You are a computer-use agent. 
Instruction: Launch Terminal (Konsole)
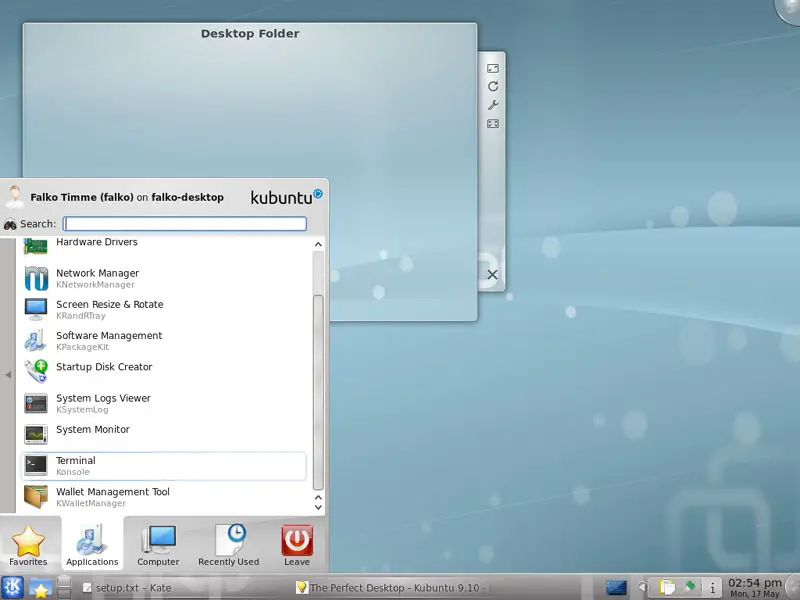(x=164, y=466)
